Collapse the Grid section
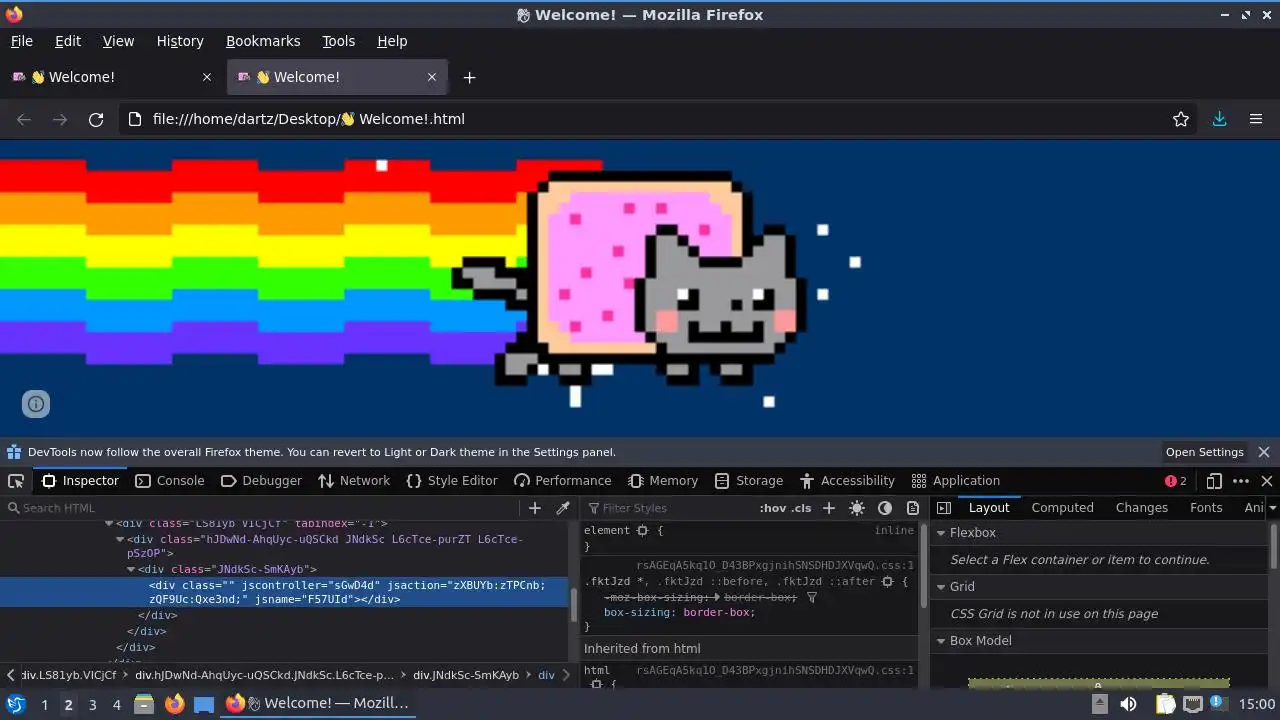 [941, 587]
